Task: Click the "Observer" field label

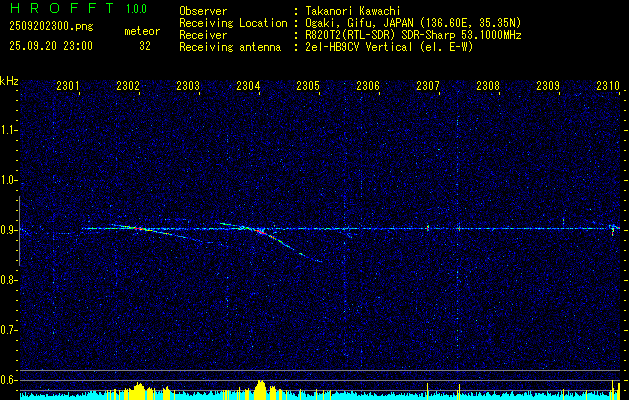Action: pyautogui.click(x=203, y=11)
